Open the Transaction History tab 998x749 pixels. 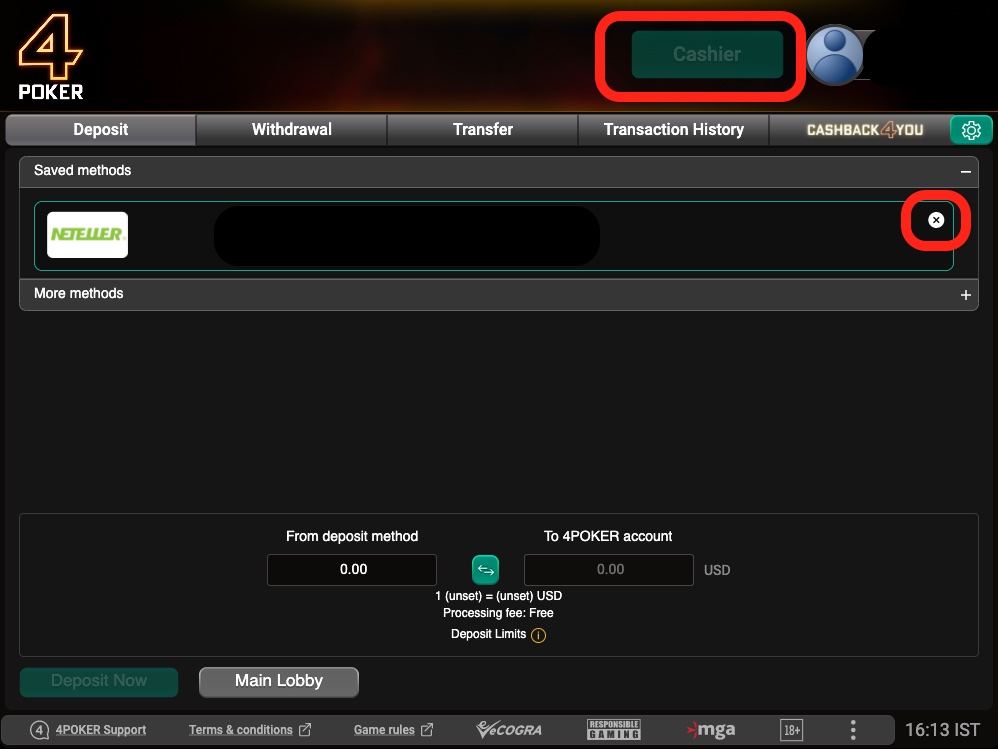[673, 130]
